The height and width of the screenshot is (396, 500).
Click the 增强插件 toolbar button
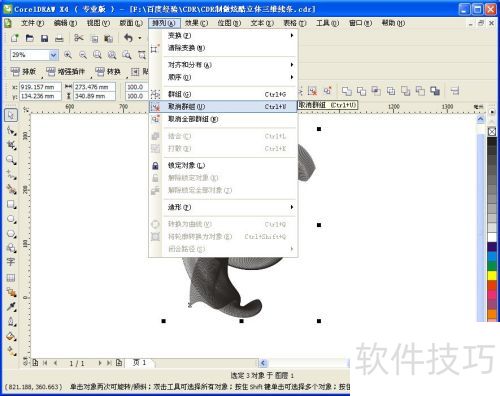click(x=66, y=71)
